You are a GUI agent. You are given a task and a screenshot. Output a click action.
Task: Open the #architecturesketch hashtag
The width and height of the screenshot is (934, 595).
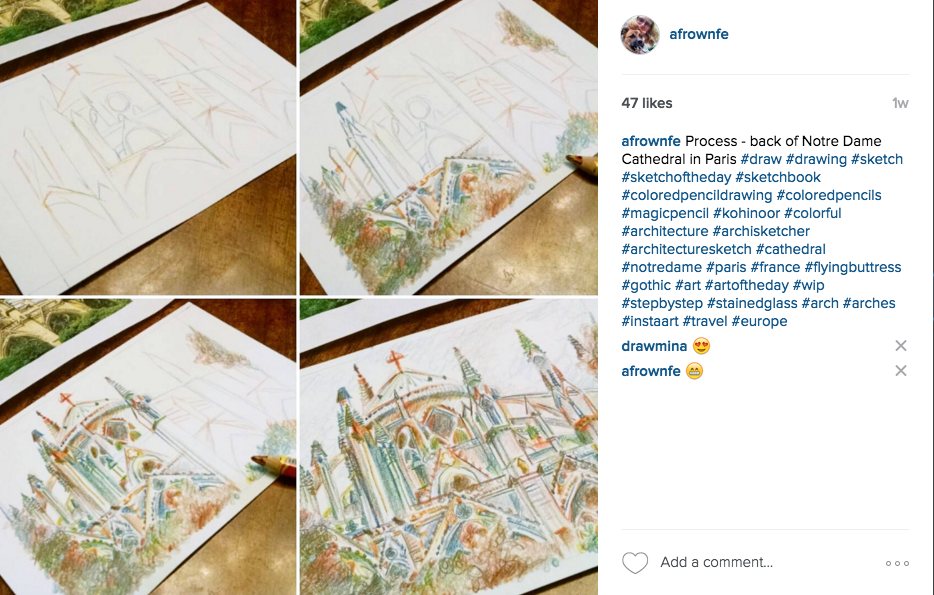[x=686, y=250]
